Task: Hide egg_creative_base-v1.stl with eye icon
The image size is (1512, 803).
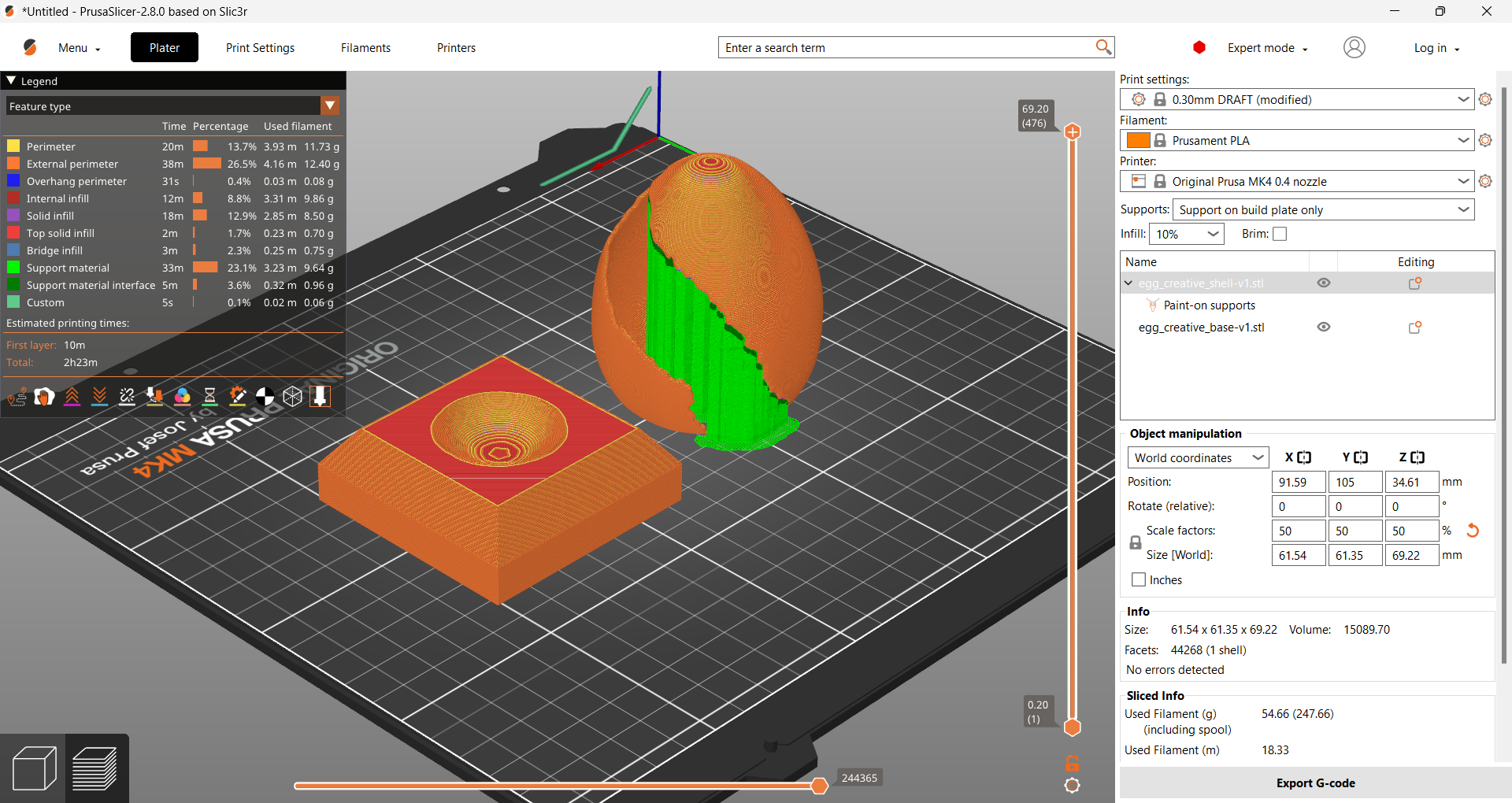Action: click(1324, 327)
